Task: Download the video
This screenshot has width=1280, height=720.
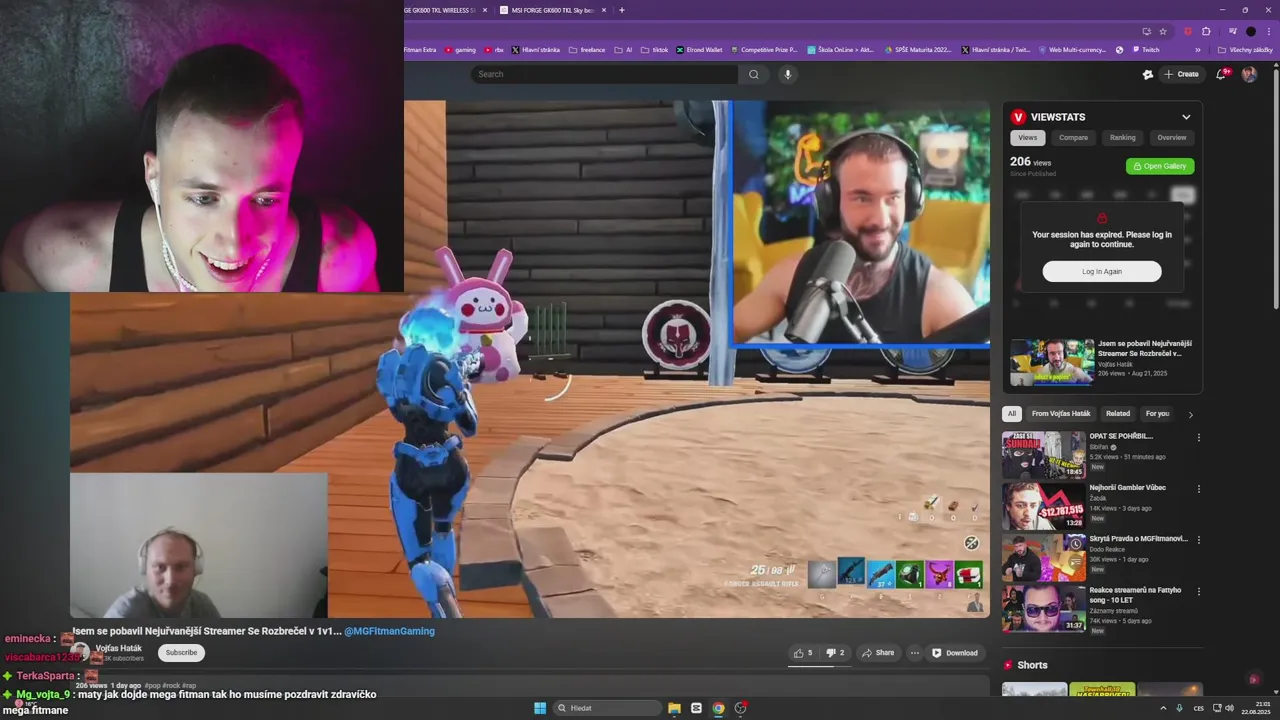Action: coord(955,653)
